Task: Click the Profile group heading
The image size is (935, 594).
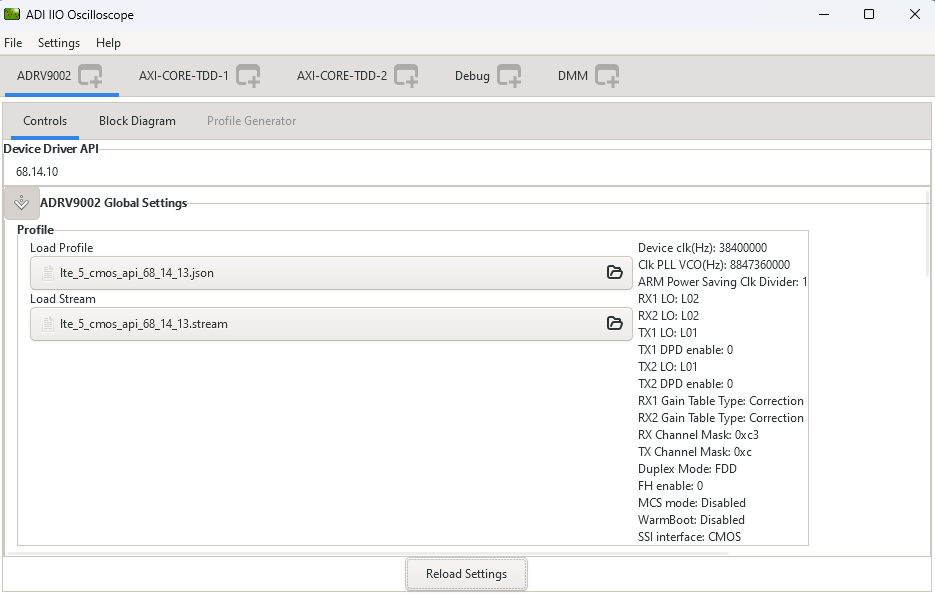Action: pos(35,230)
